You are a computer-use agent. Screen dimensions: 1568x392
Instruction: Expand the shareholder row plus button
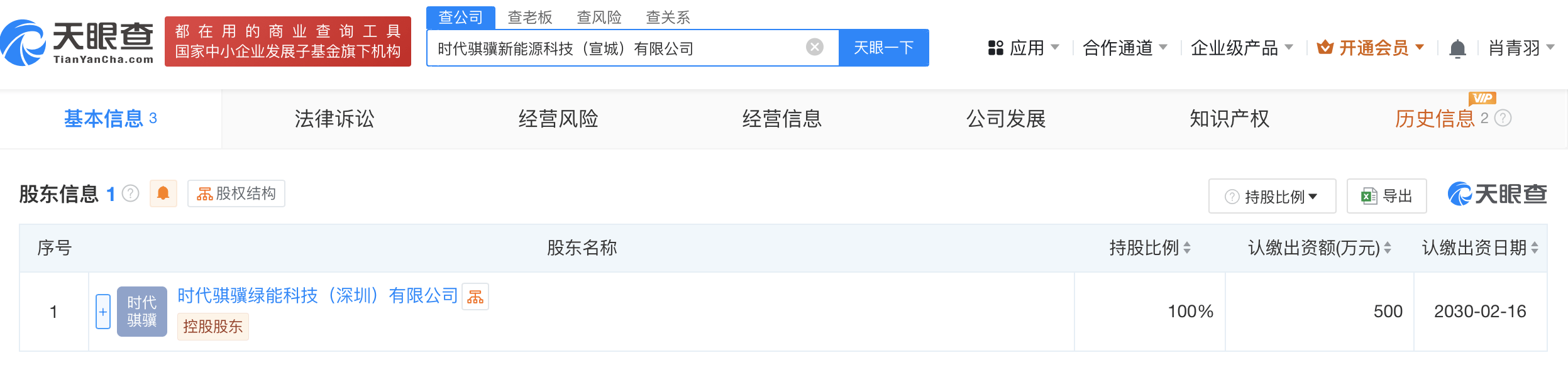pos(103,312)
